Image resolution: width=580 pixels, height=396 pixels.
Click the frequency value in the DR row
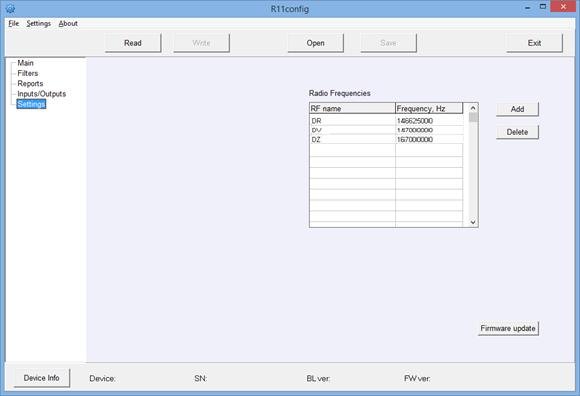pos(429,121)
